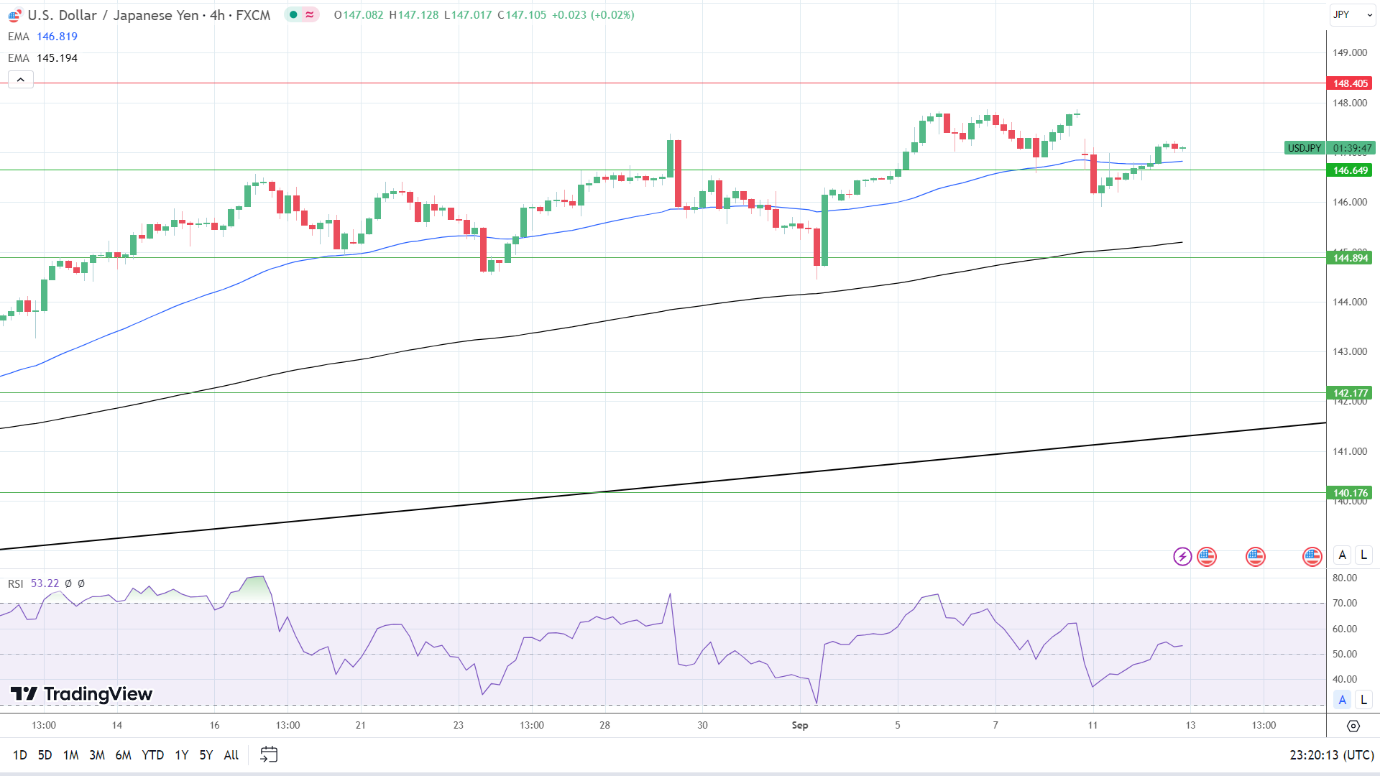Viewport: 1380px width, 776px height.
Task: Click the 143.000 price axis label
Action: click(1348, 352)
